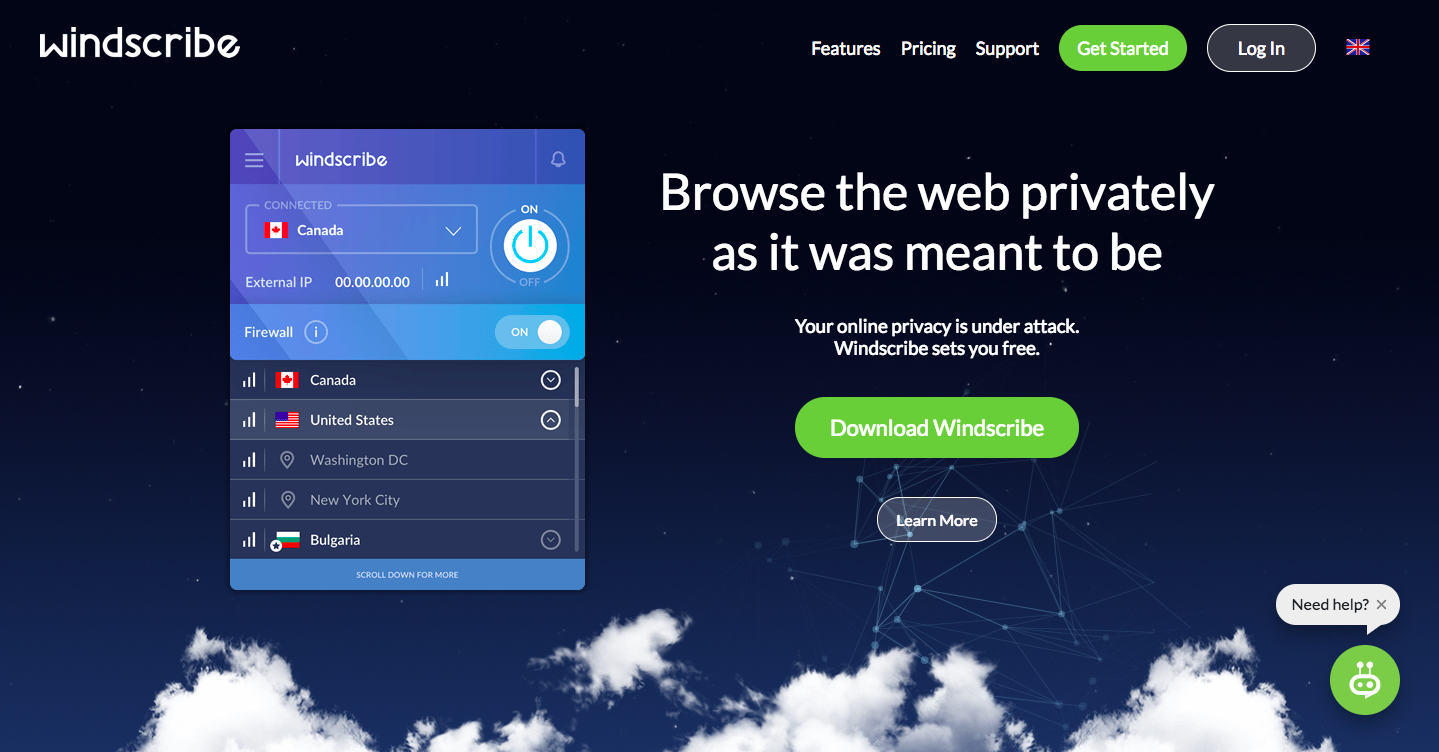Expand the Bulgaria server list chevron
The width and height of the screenshot is (1439, 752).
[550, 540]
